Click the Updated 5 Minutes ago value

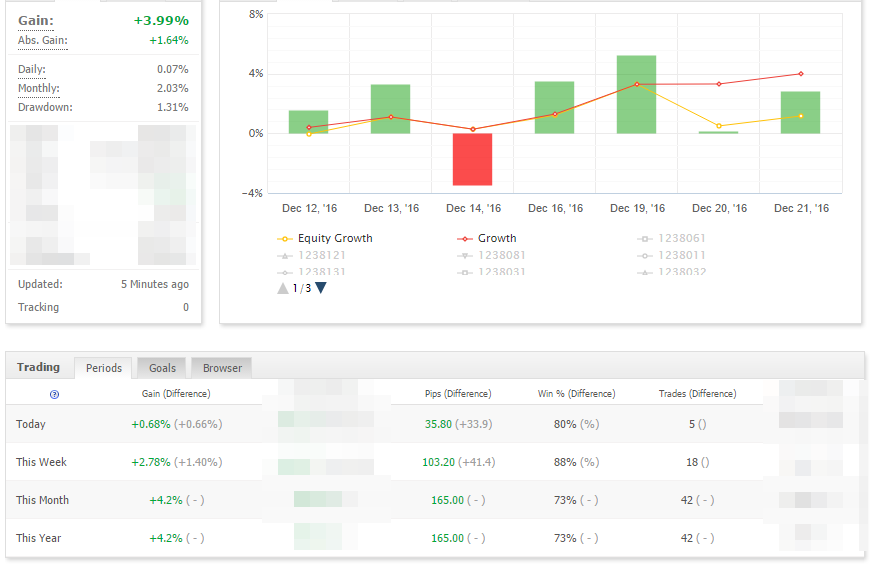click(x=155, y=284)
